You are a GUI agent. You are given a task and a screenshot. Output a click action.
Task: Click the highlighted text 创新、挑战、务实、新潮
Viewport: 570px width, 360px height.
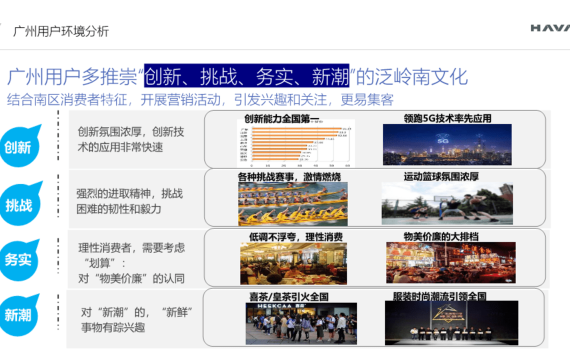[246, 76]
